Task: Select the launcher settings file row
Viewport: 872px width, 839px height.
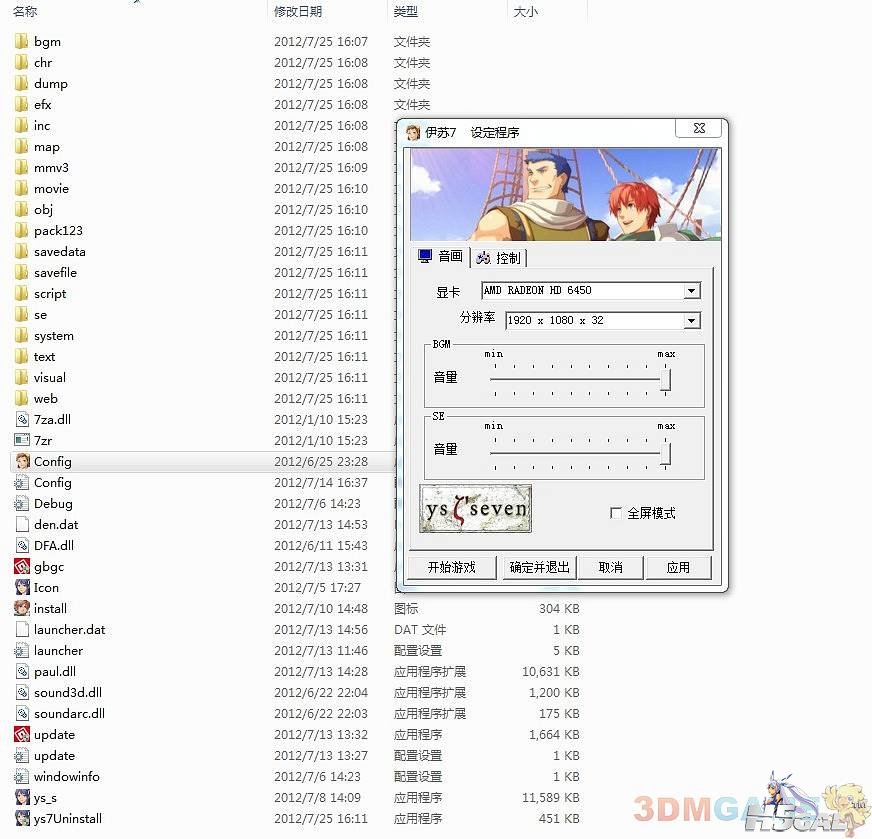Action: click(x=298, y=651)
